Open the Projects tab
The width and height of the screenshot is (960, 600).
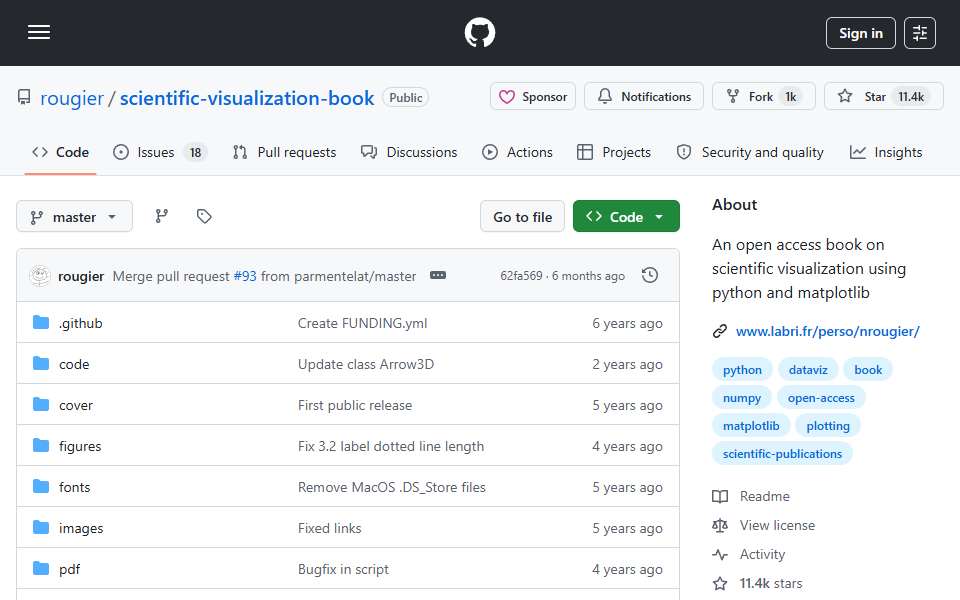[x=614, y=152]
